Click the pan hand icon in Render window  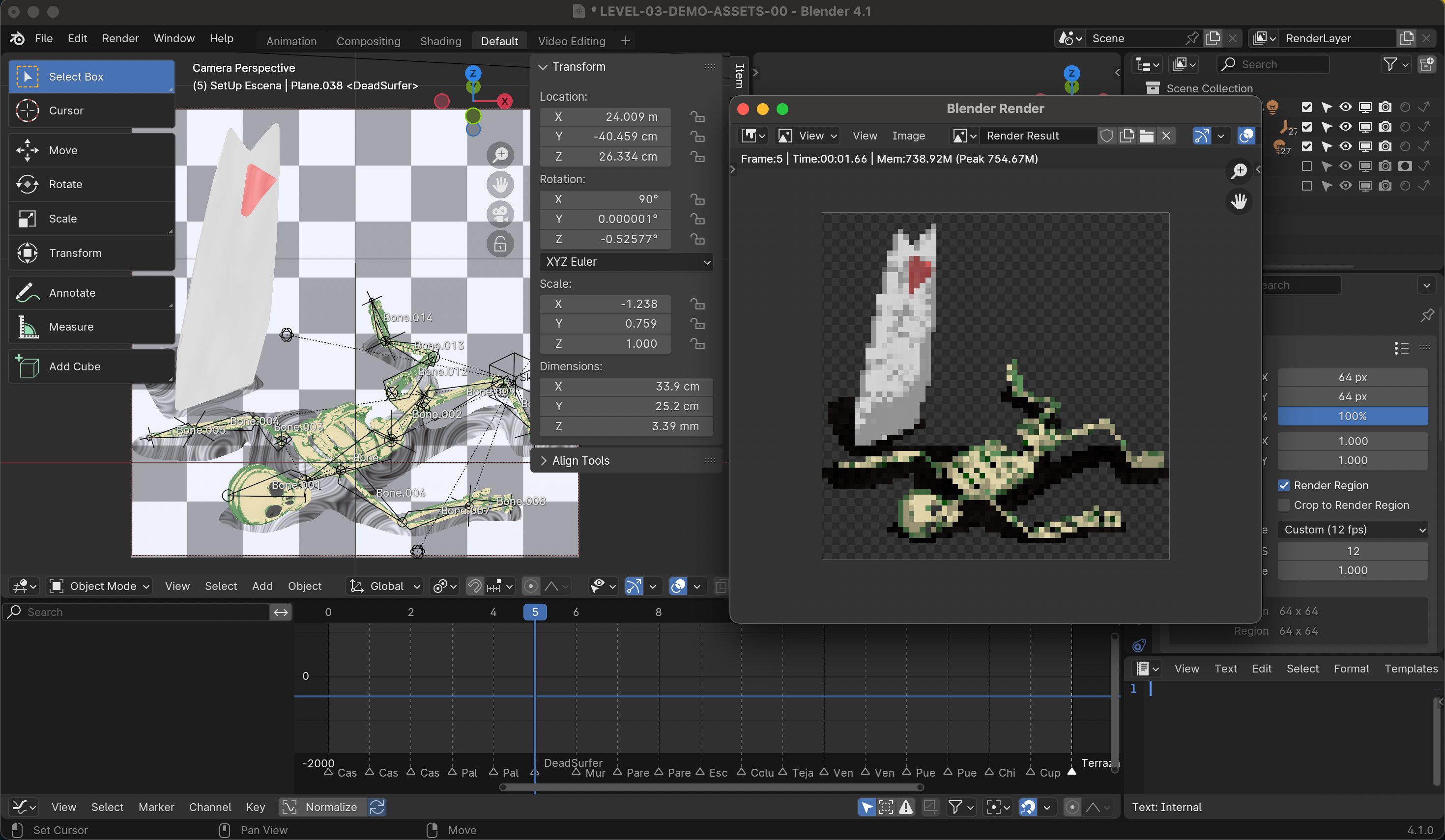click(1239, 201)
